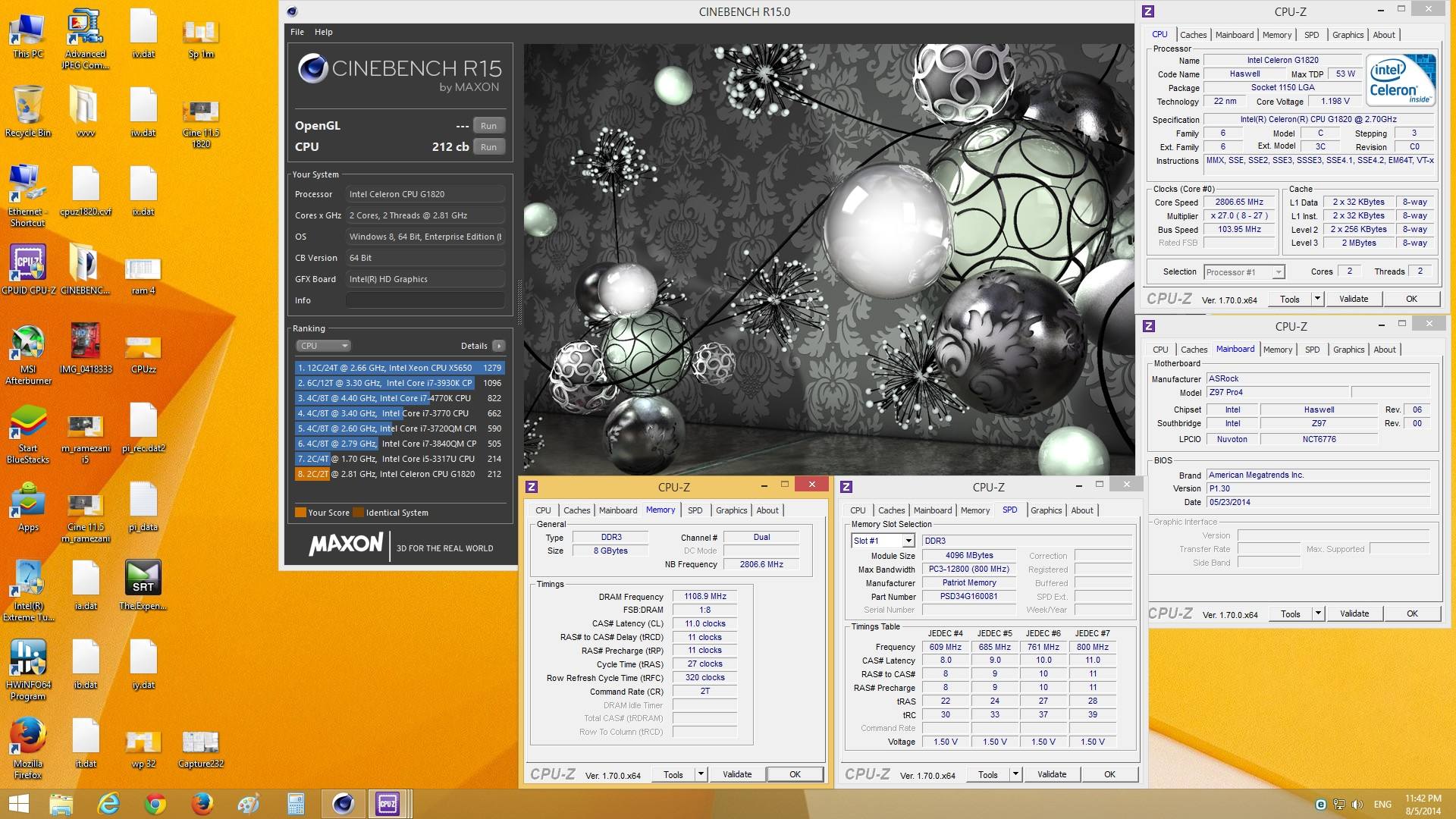The width and height of the screenshot is (1456, 819).
Task: Open Tools dropdown arrow in Memory CPU-Z window
Action: pyautogui.click(x=701, y=774)
